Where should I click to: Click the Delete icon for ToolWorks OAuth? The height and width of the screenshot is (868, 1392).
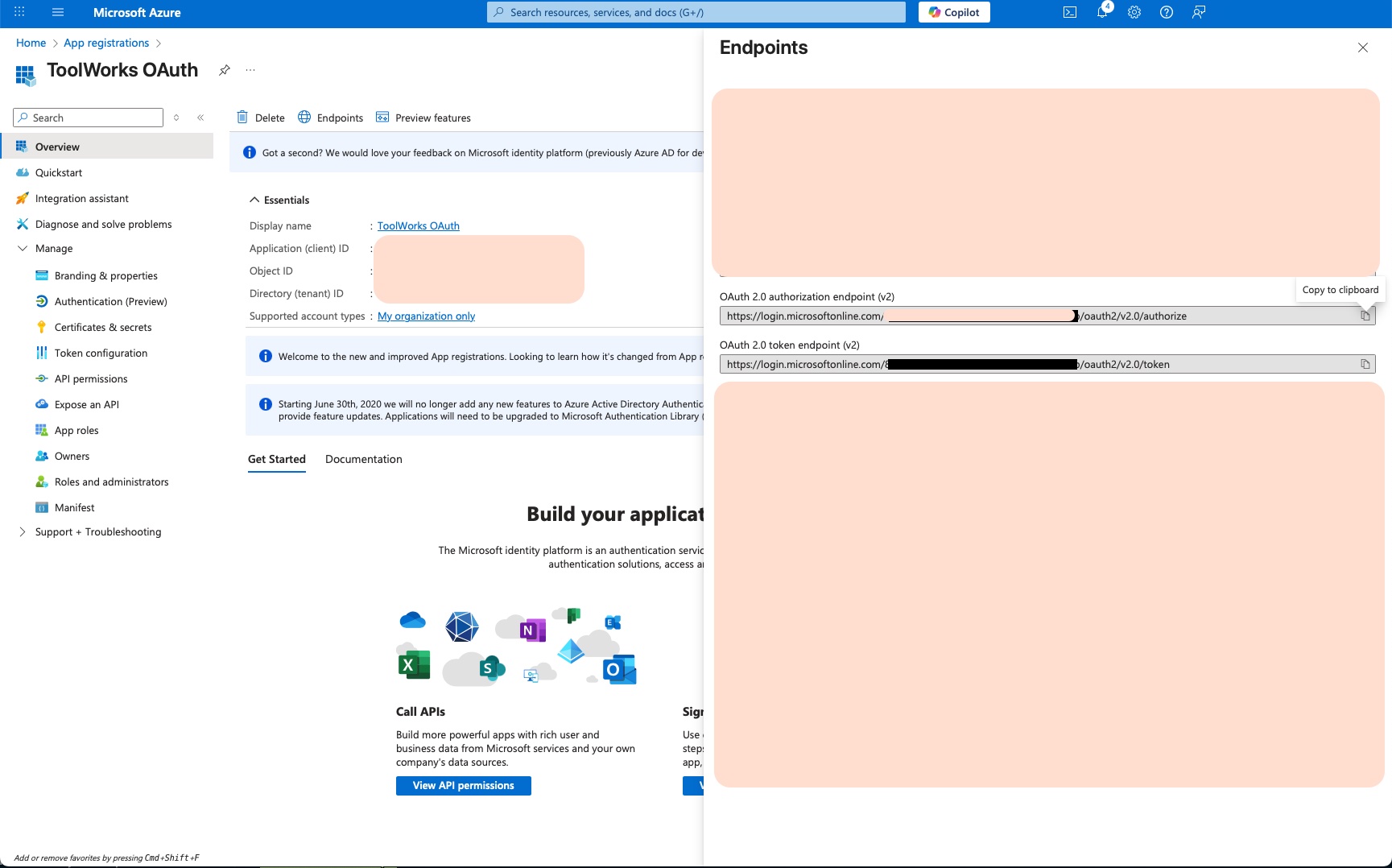(242, 118)
